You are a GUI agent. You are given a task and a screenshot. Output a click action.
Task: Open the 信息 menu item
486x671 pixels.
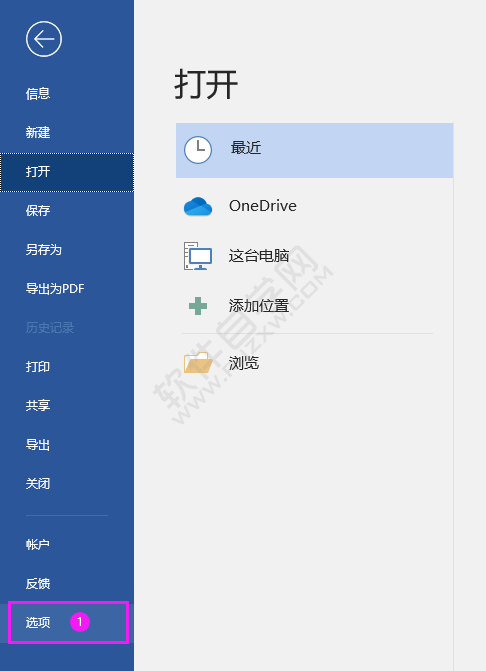point(67,94)
